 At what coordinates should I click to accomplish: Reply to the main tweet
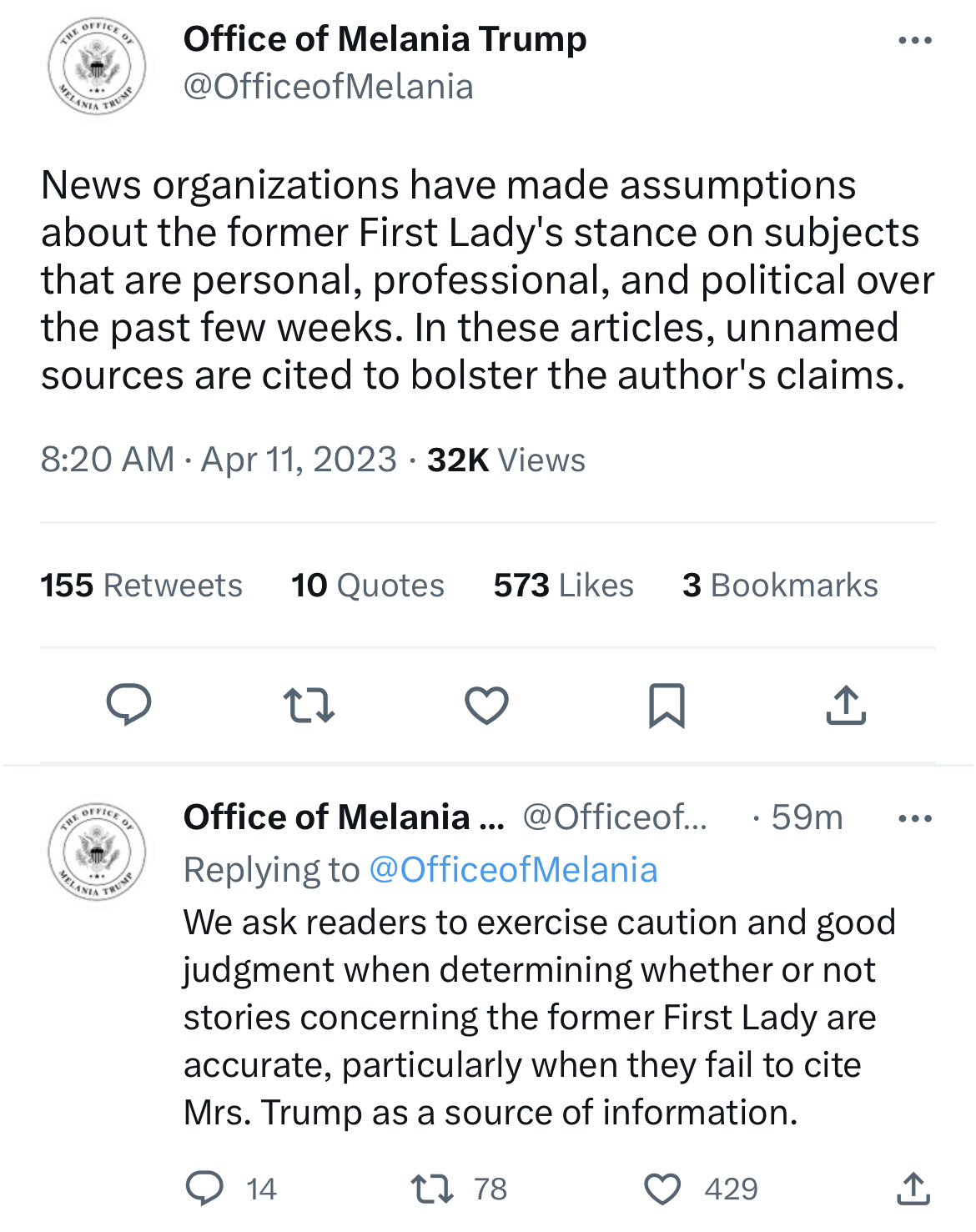(128, 705)
